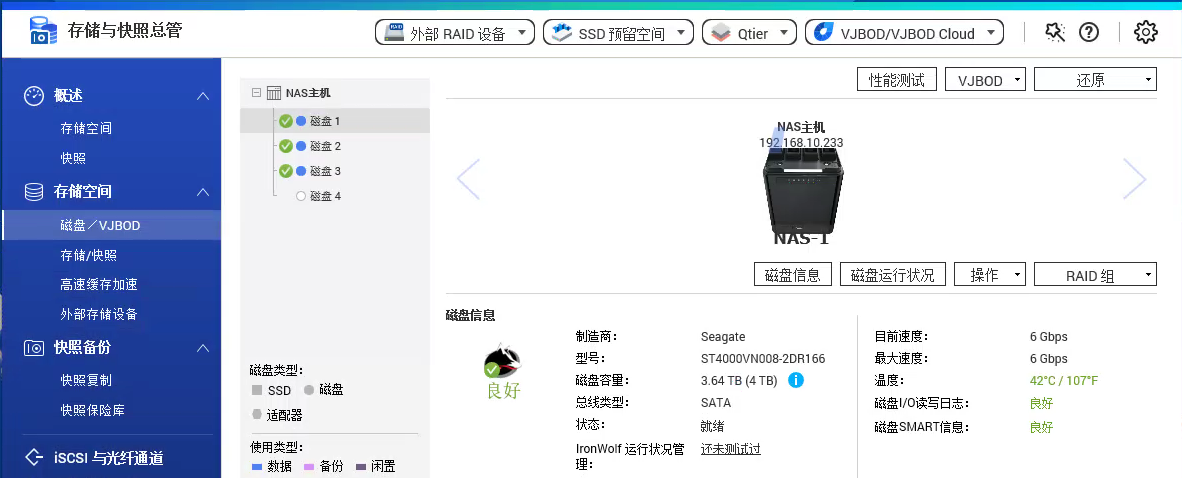Open the help question mark icon
The height and width of the screenshot is (478, 1182).
(x=1089, y=33)
